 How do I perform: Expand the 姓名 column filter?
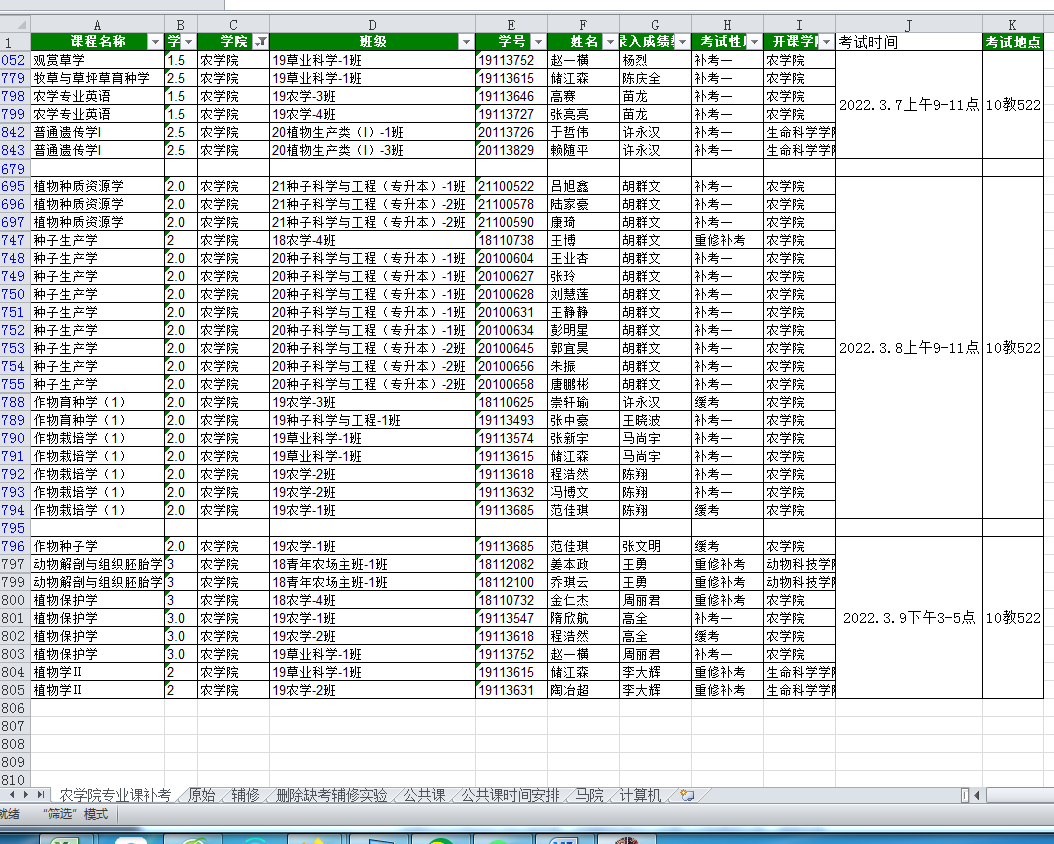[610, 42]
